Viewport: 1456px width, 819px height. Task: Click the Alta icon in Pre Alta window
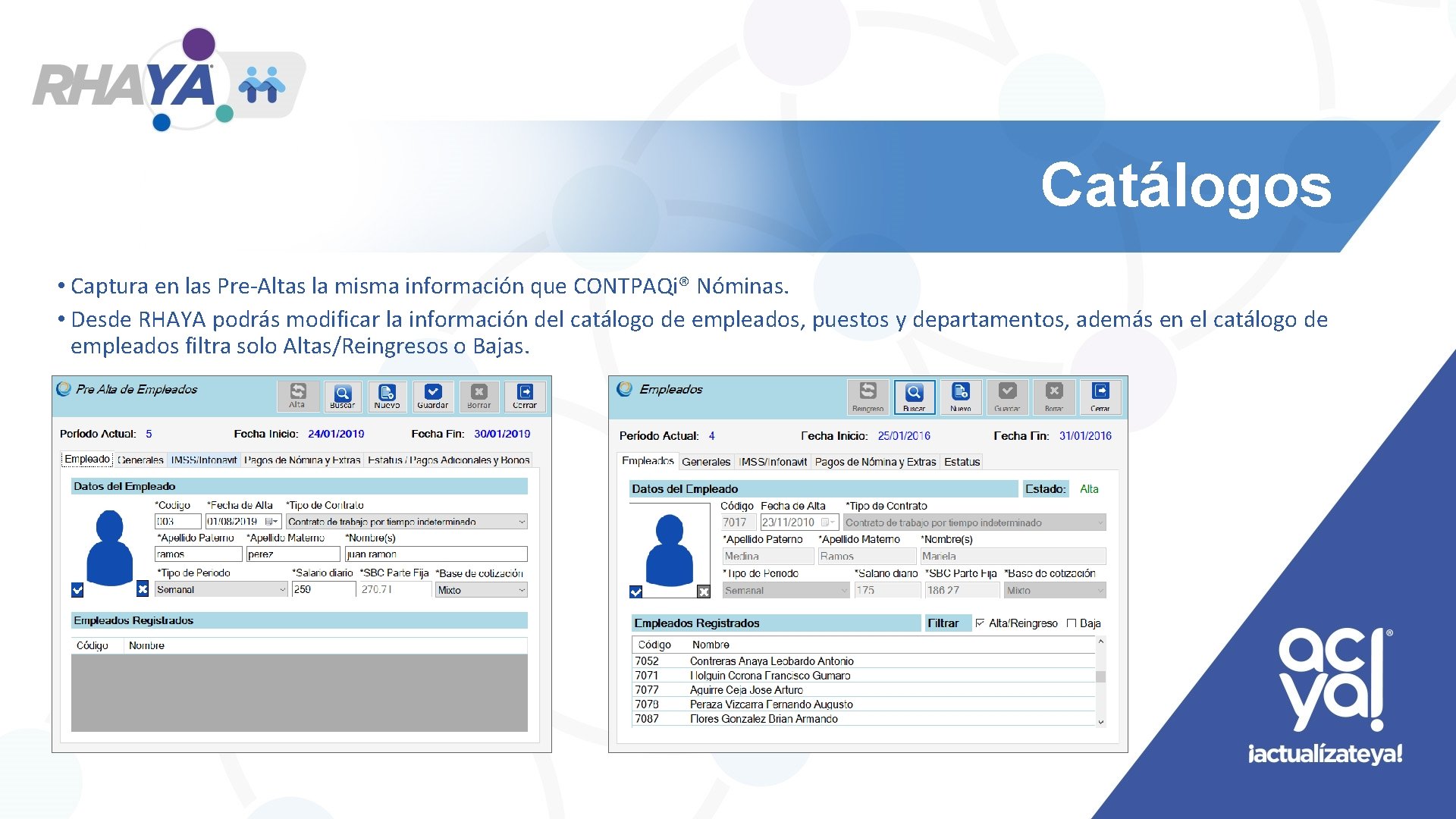tap(297, 396)
